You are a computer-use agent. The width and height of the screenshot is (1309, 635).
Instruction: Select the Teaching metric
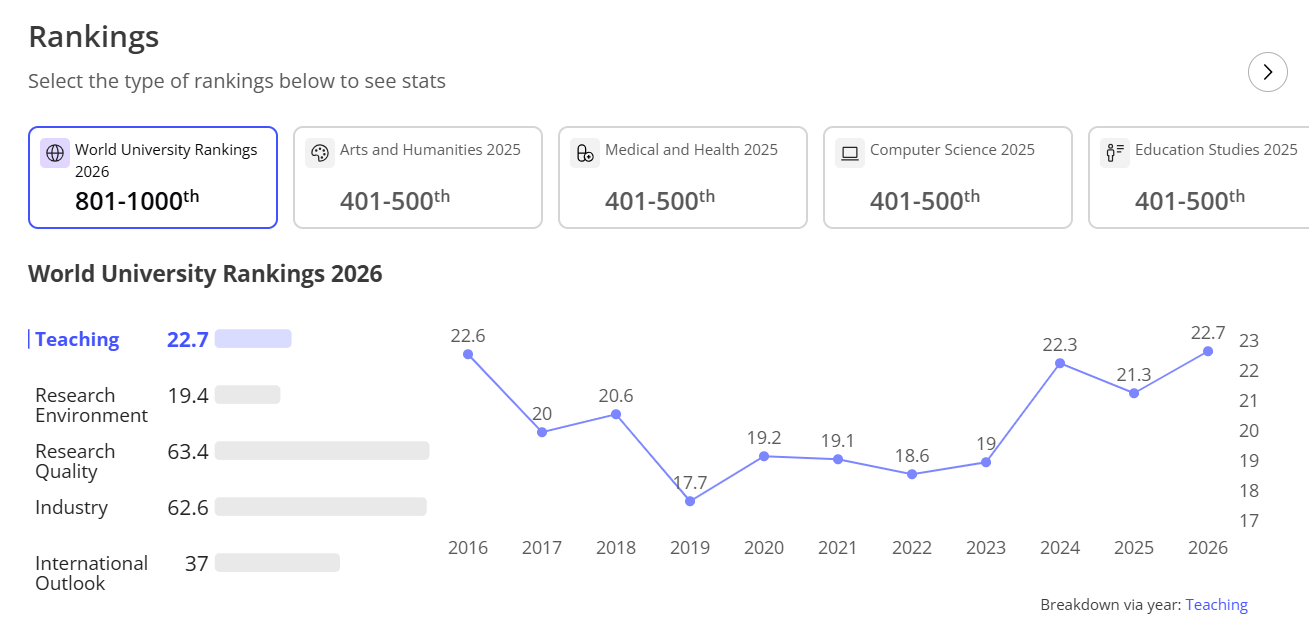point(77,339)
